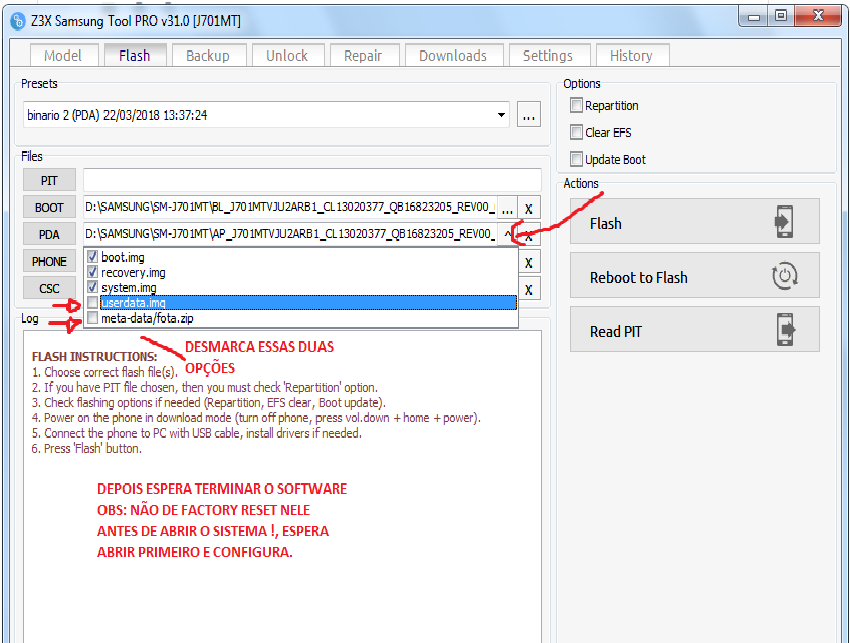Click log line '6. Press 'Flash' button.'
Image resolution: width=850 pixels, height=643 pixels.
point(87,448)
